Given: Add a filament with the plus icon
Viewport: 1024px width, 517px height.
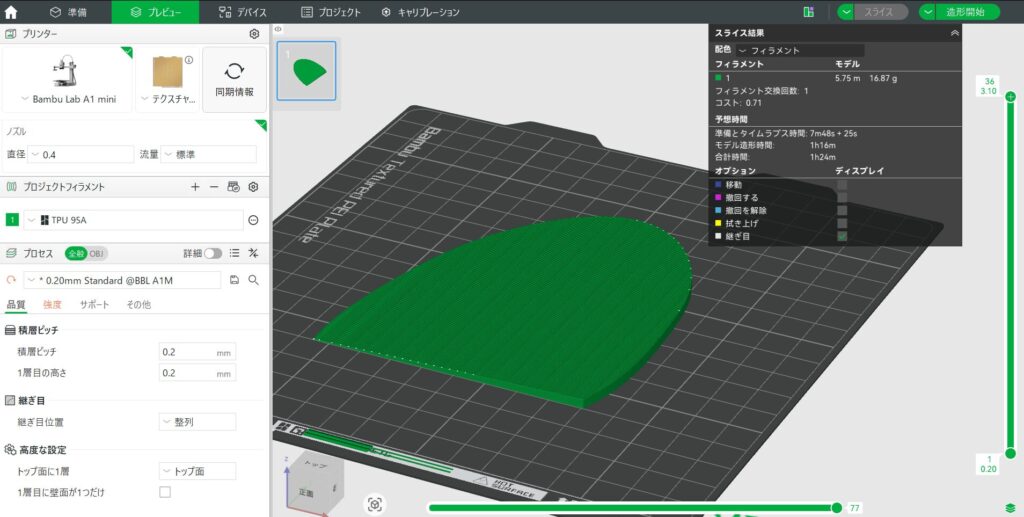Looking at the screenshot, I should (x=195, y=187).
